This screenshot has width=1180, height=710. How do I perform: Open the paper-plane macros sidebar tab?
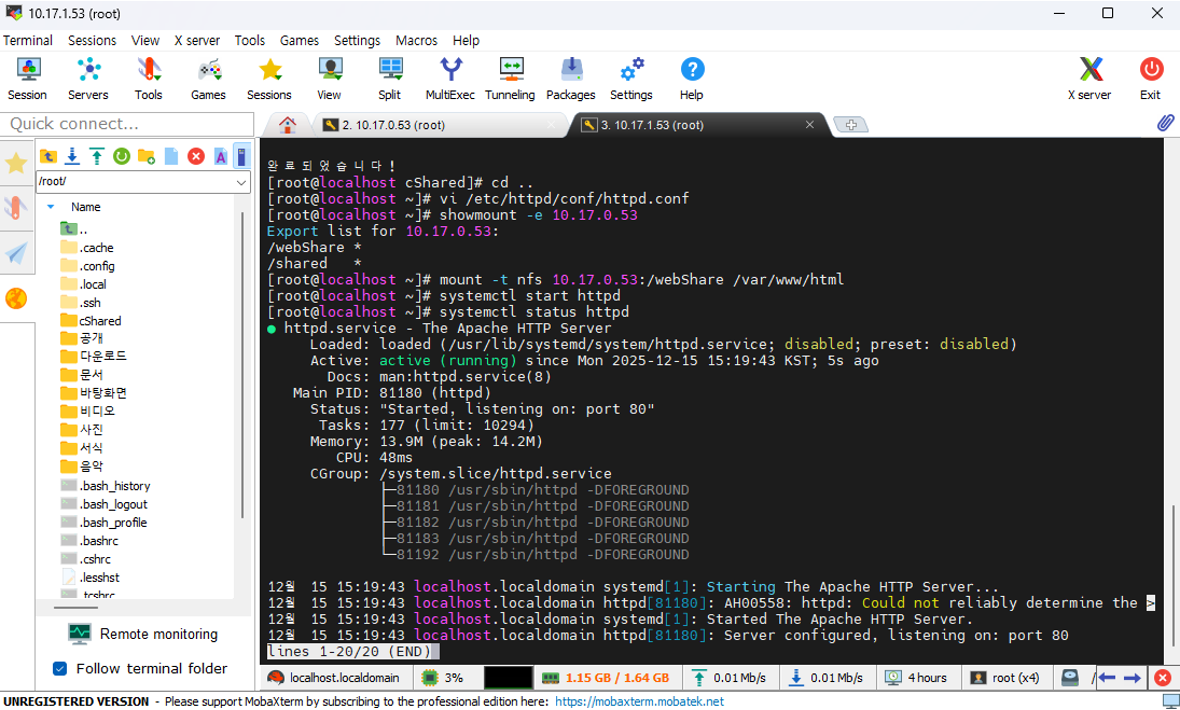click(17, 253)
